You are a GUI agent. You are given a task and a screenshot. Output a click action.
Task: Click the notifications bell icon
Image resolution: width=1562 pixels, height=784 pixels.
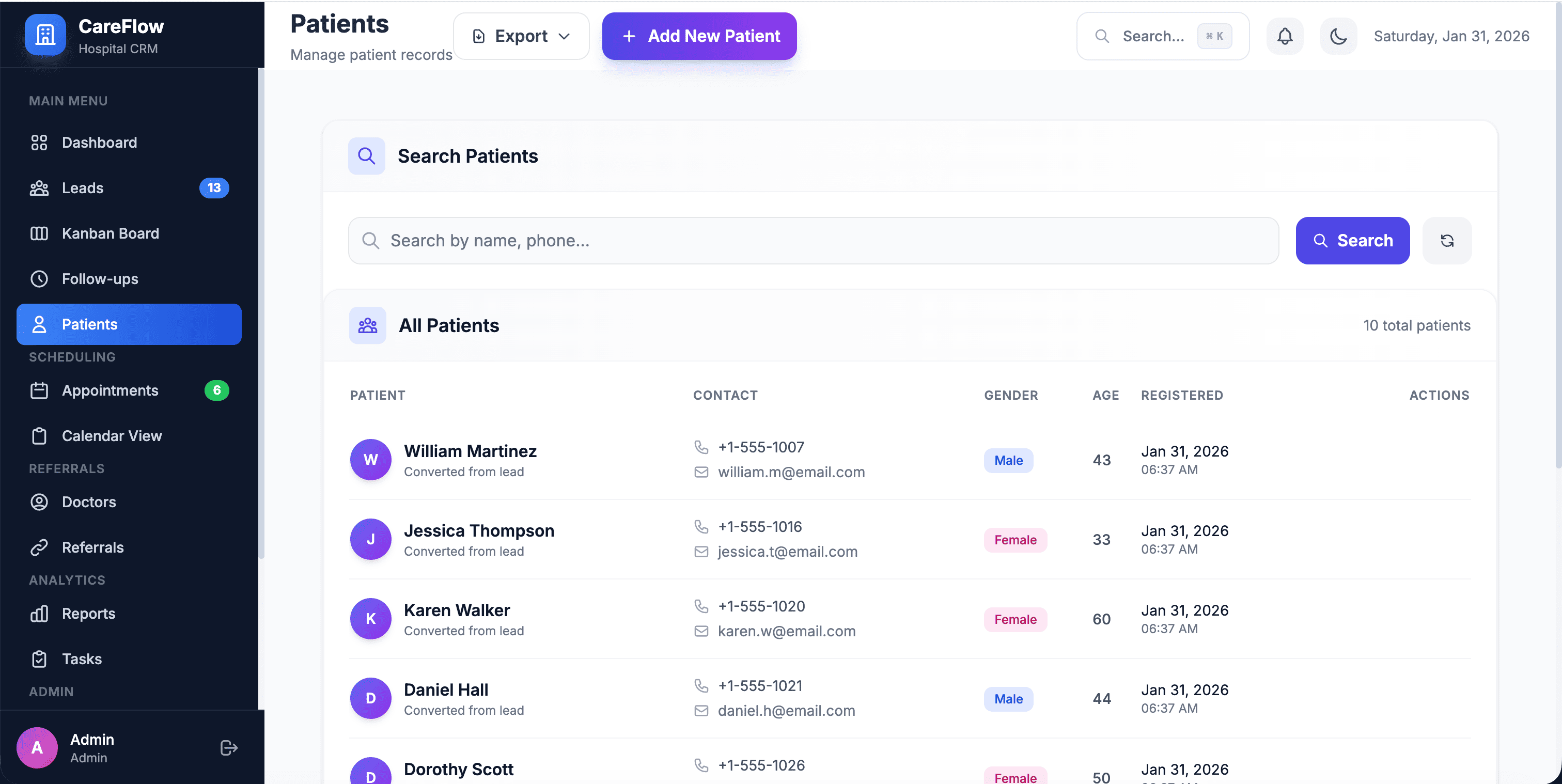1284,36
